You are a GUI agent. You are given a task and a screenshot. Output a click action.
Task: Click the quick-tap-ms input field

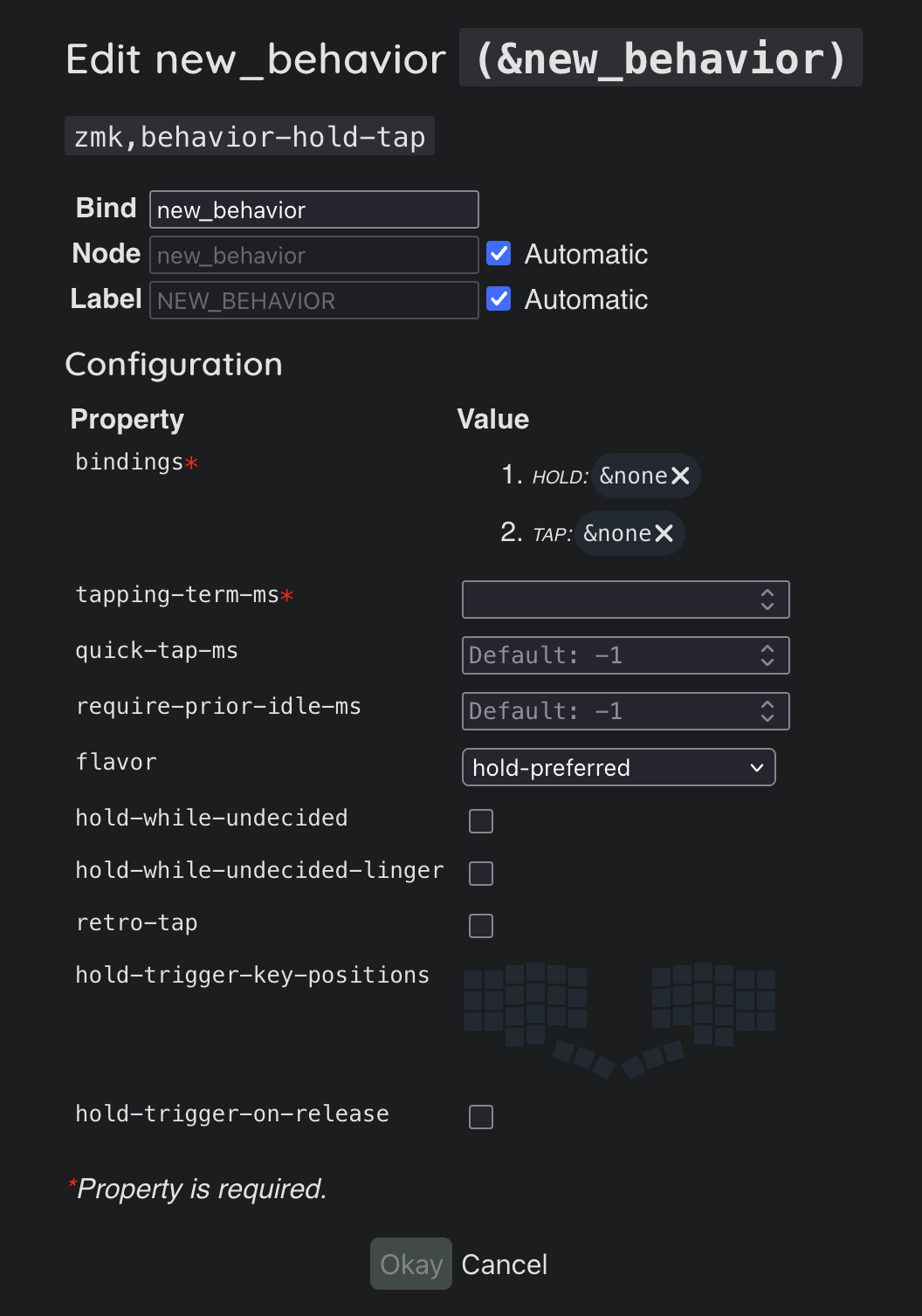pyautogui.click(x=607, y=655)
